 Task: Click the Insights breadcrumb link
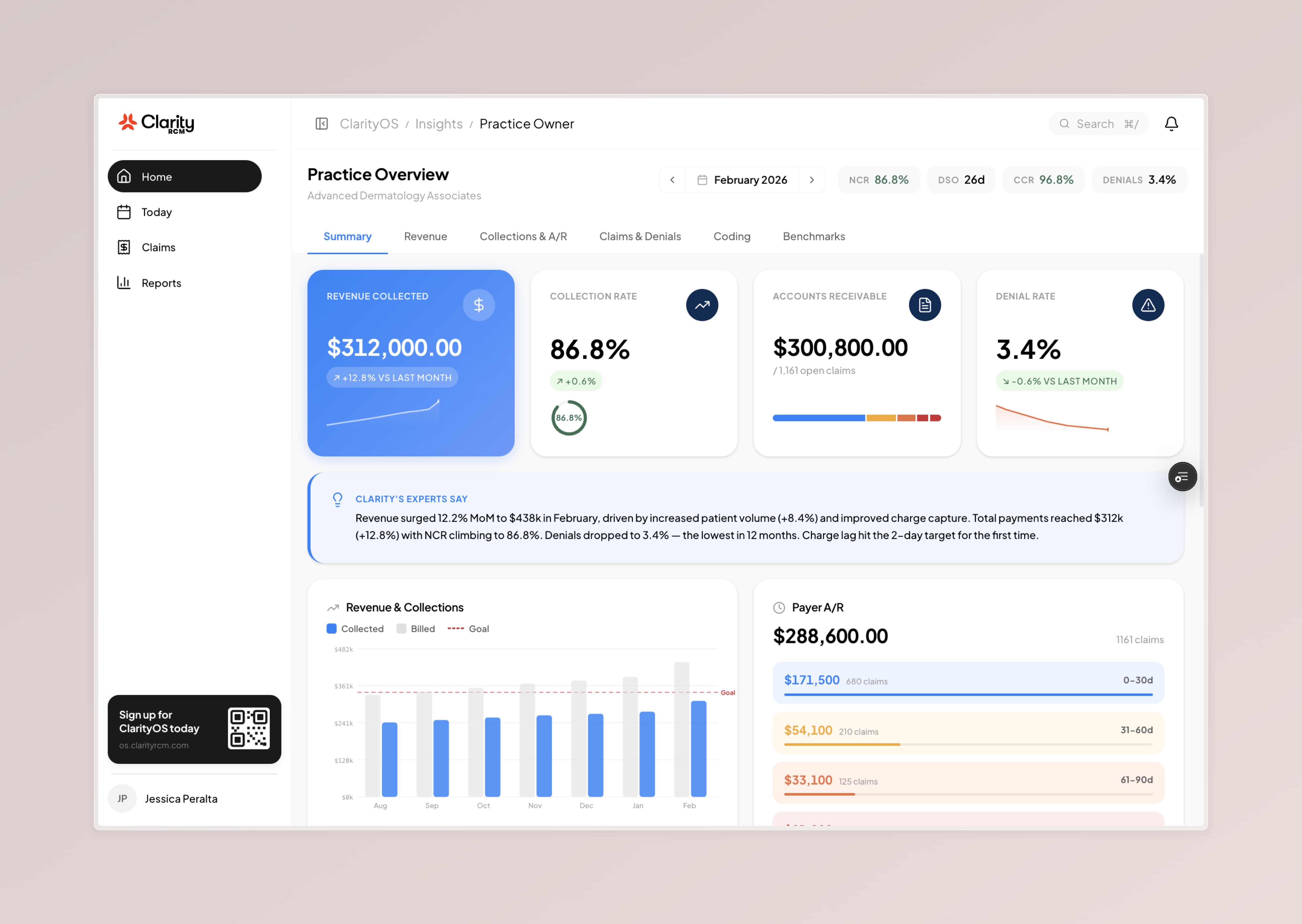438,124
